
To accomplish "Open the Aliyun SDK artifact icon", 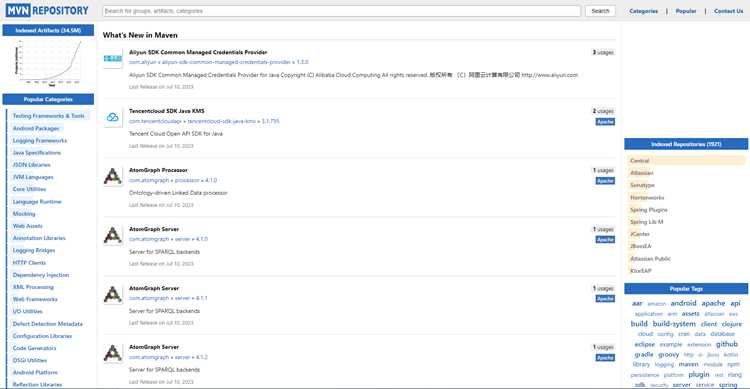I will [113, 58].
